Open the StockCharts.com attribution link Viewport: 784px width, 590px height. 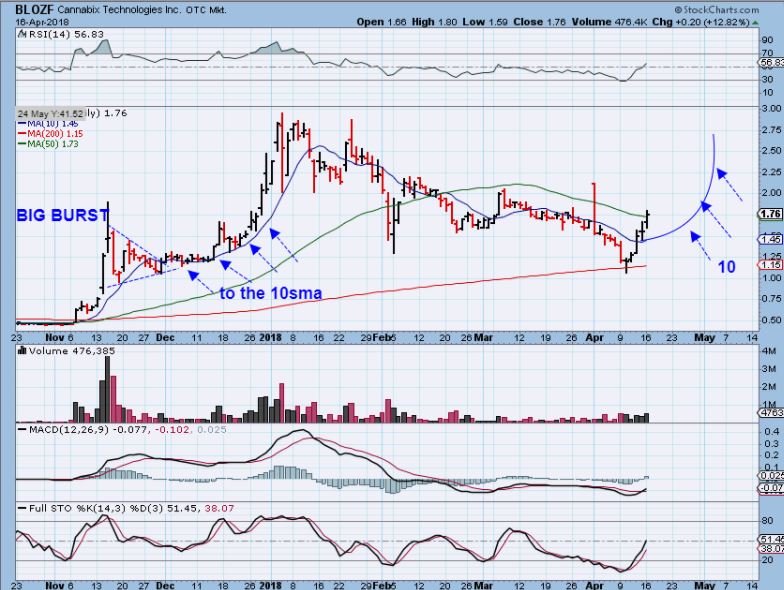[716, 10]
